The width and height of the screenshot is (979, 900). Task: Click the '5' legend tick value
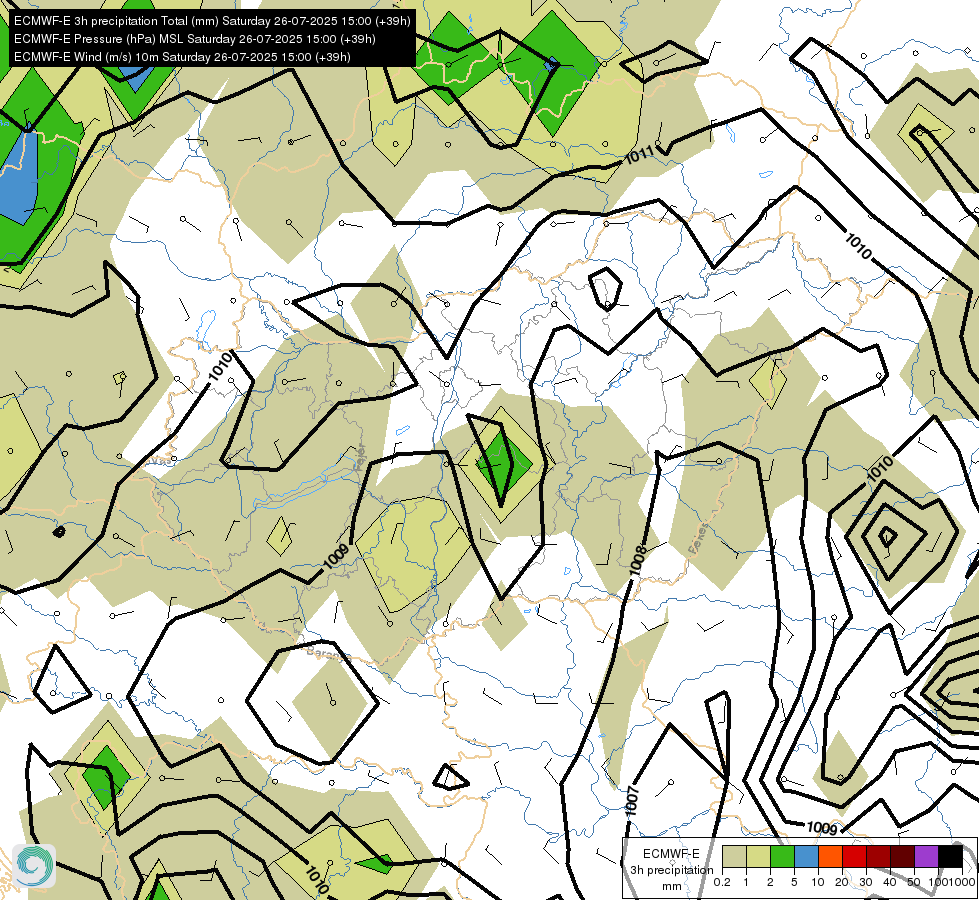tap(794, 882)
